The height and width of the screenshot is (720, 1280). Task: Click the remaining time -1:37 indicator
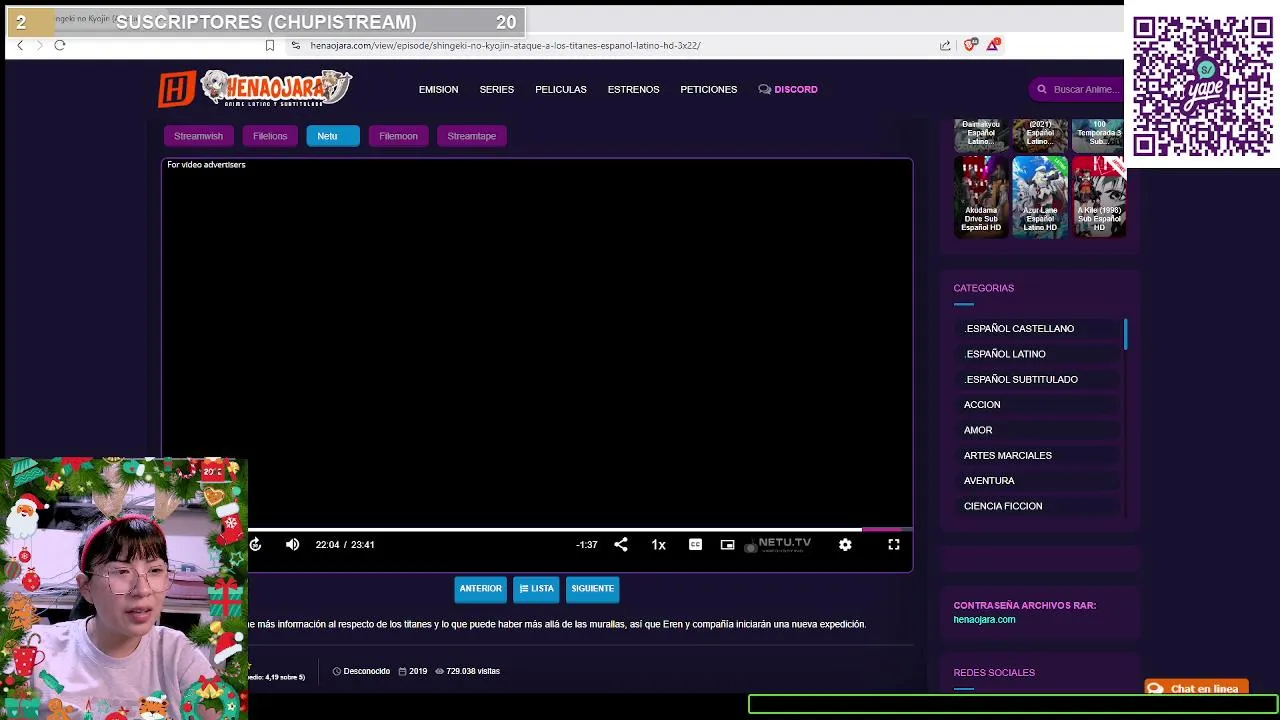click(587, 545)
